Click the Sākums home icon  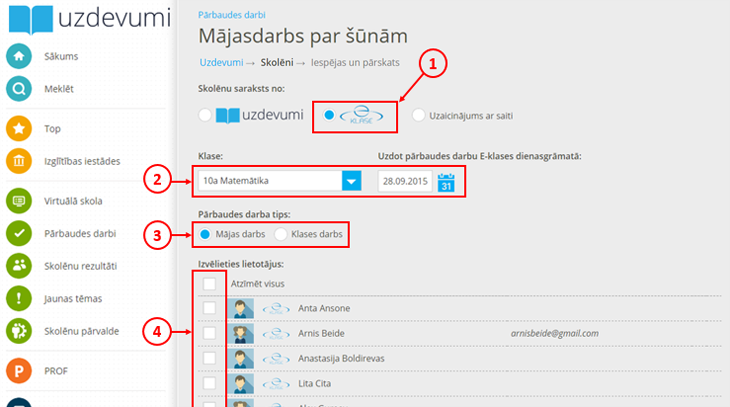click(x=18, y=56)
